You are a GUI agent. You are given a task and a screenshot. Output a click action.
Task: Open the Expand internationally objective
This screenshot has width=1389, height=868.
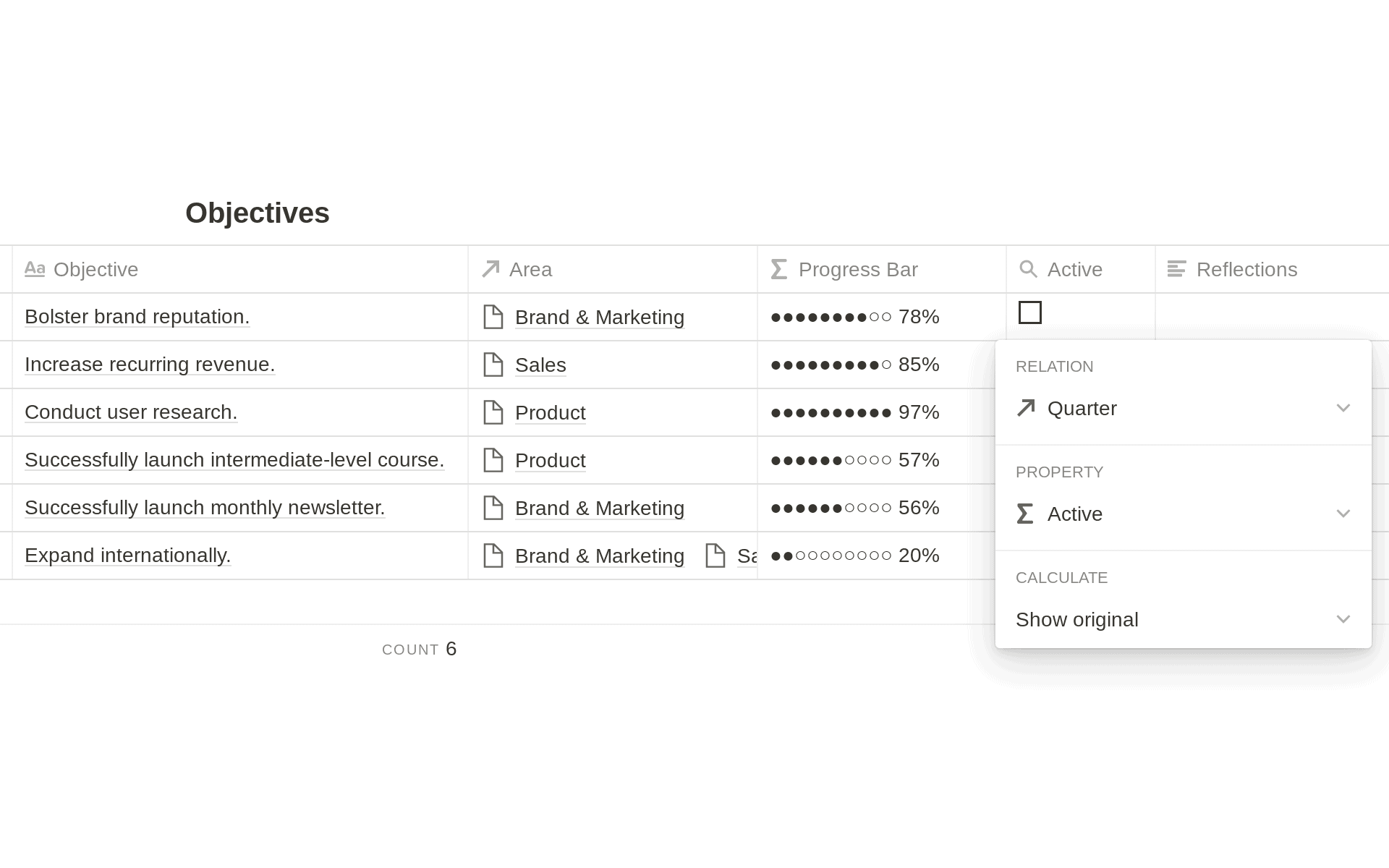pyautogui.click(x=127, y=556)
